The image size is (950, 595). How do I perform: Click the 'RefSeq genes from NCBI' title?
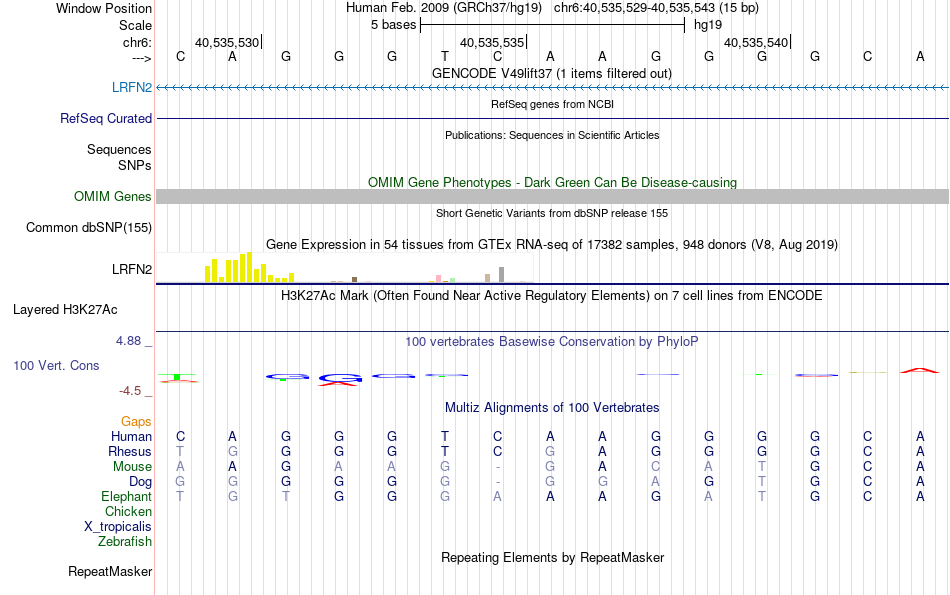pyautogui.click(x=552, y=104)
